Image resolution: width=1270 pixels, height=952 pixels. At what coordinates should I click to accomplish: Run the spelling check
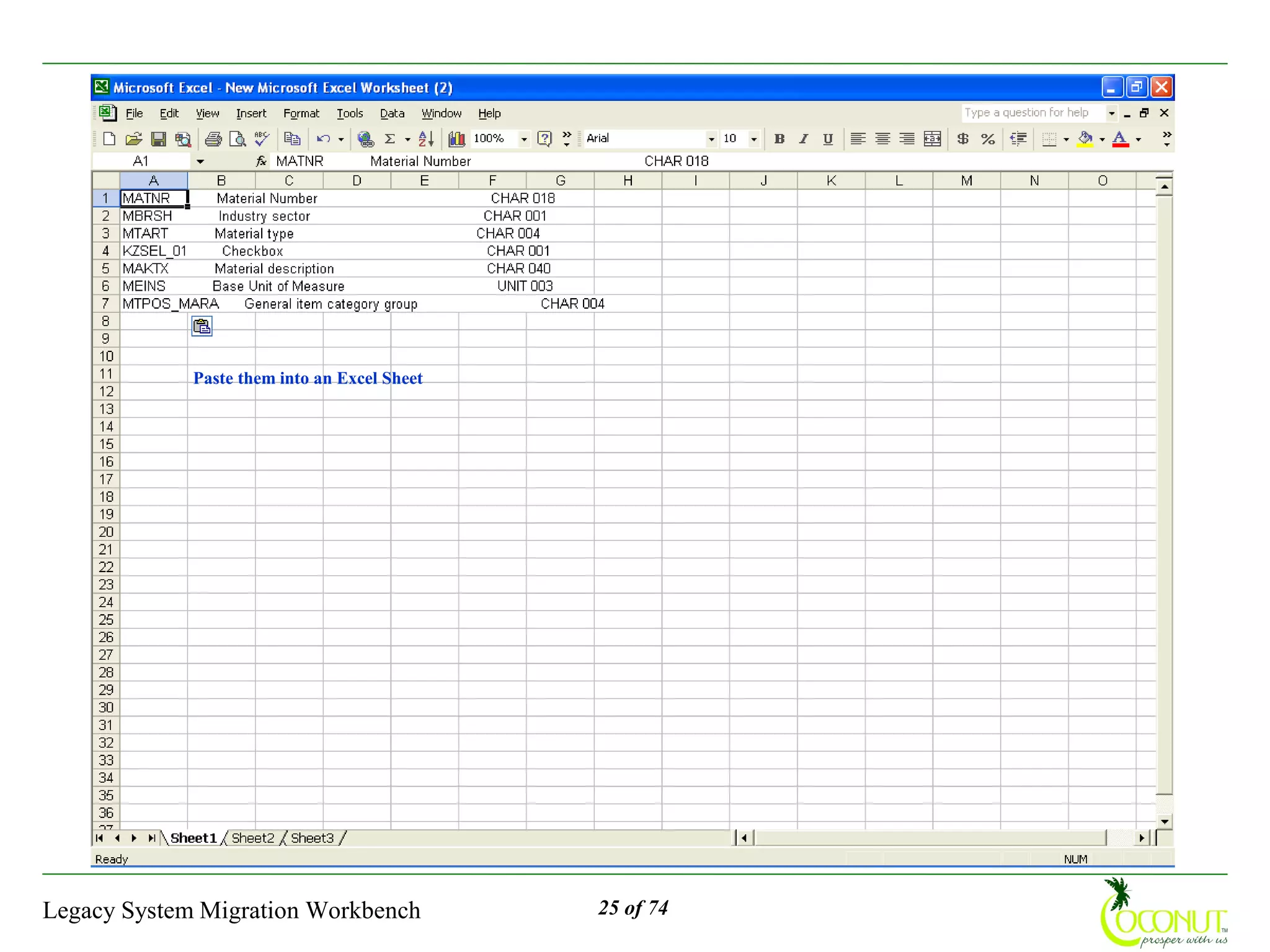[262, 139]
